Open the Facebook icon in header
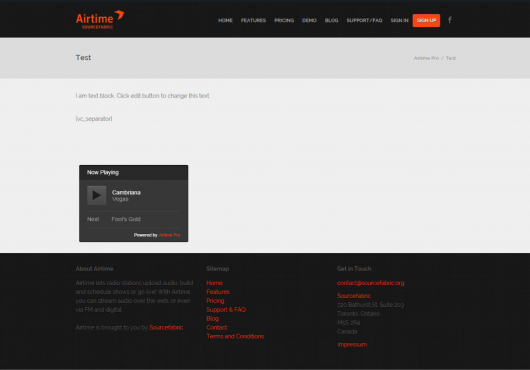 coord(450,20)
